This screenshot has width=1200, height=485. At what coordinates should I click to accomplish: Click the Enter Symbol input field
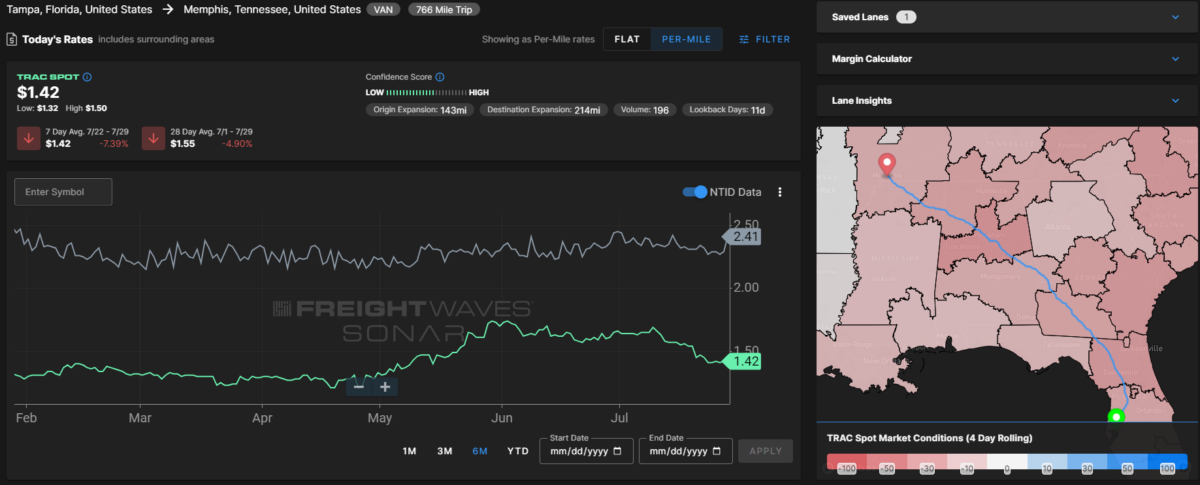pos(63,192)
